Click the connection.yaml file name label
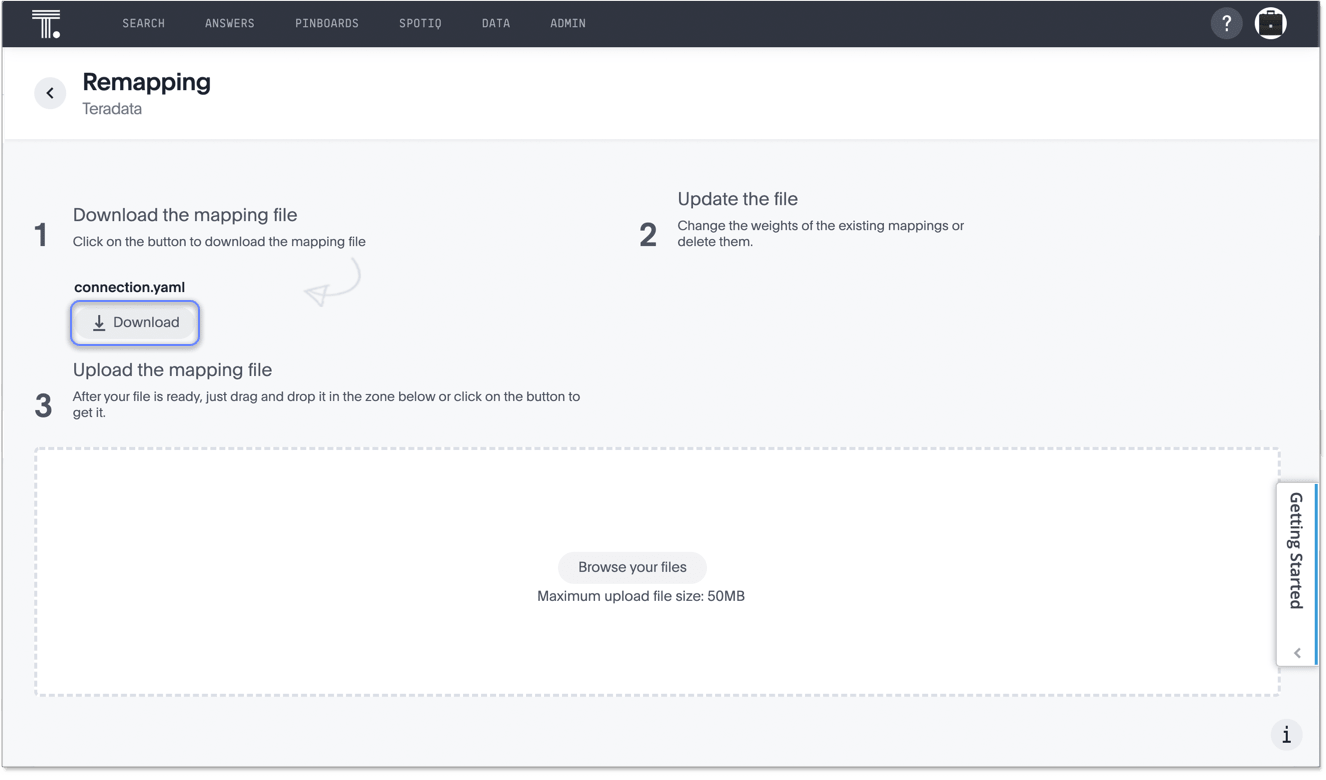 tap(129, 287)
